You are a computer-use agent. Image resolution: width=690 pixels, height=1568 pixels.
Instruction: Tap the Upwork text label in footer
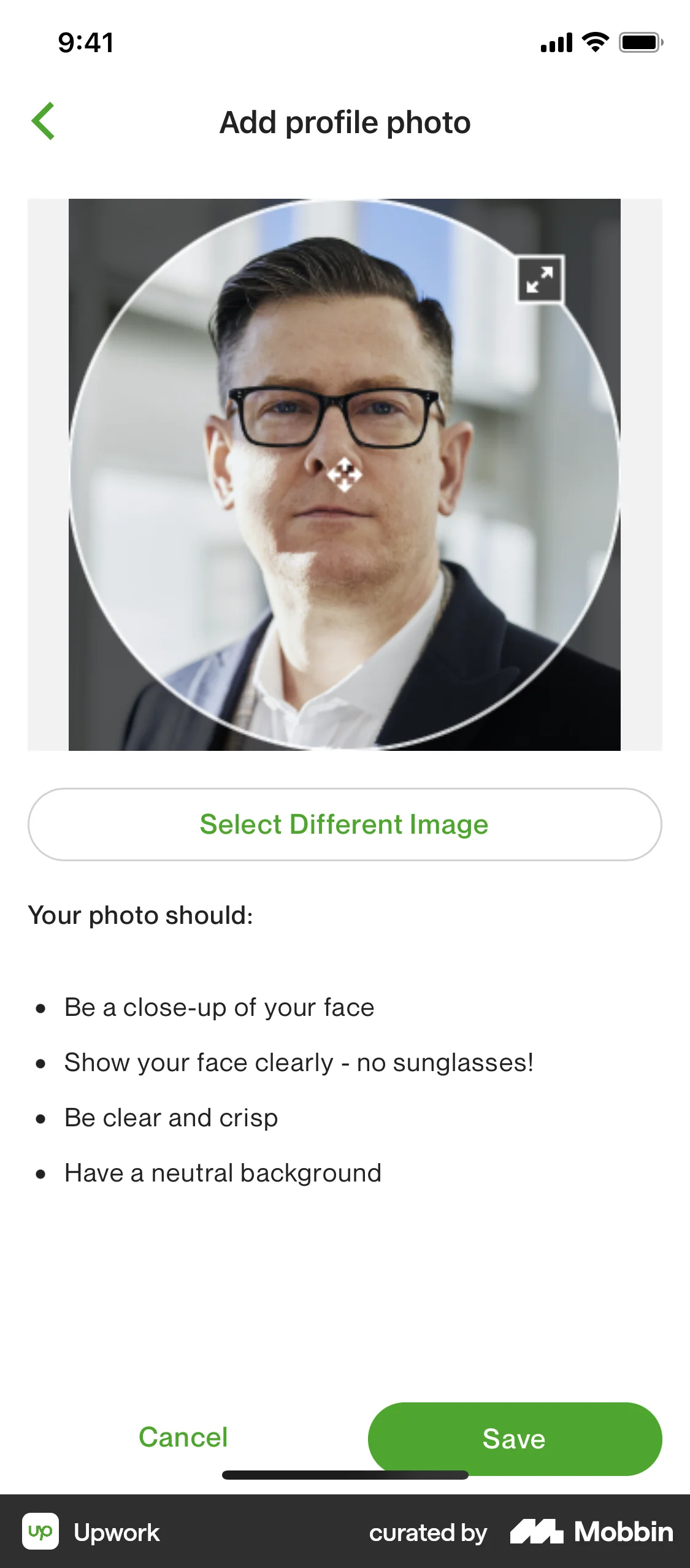[x=117, y=1532]
